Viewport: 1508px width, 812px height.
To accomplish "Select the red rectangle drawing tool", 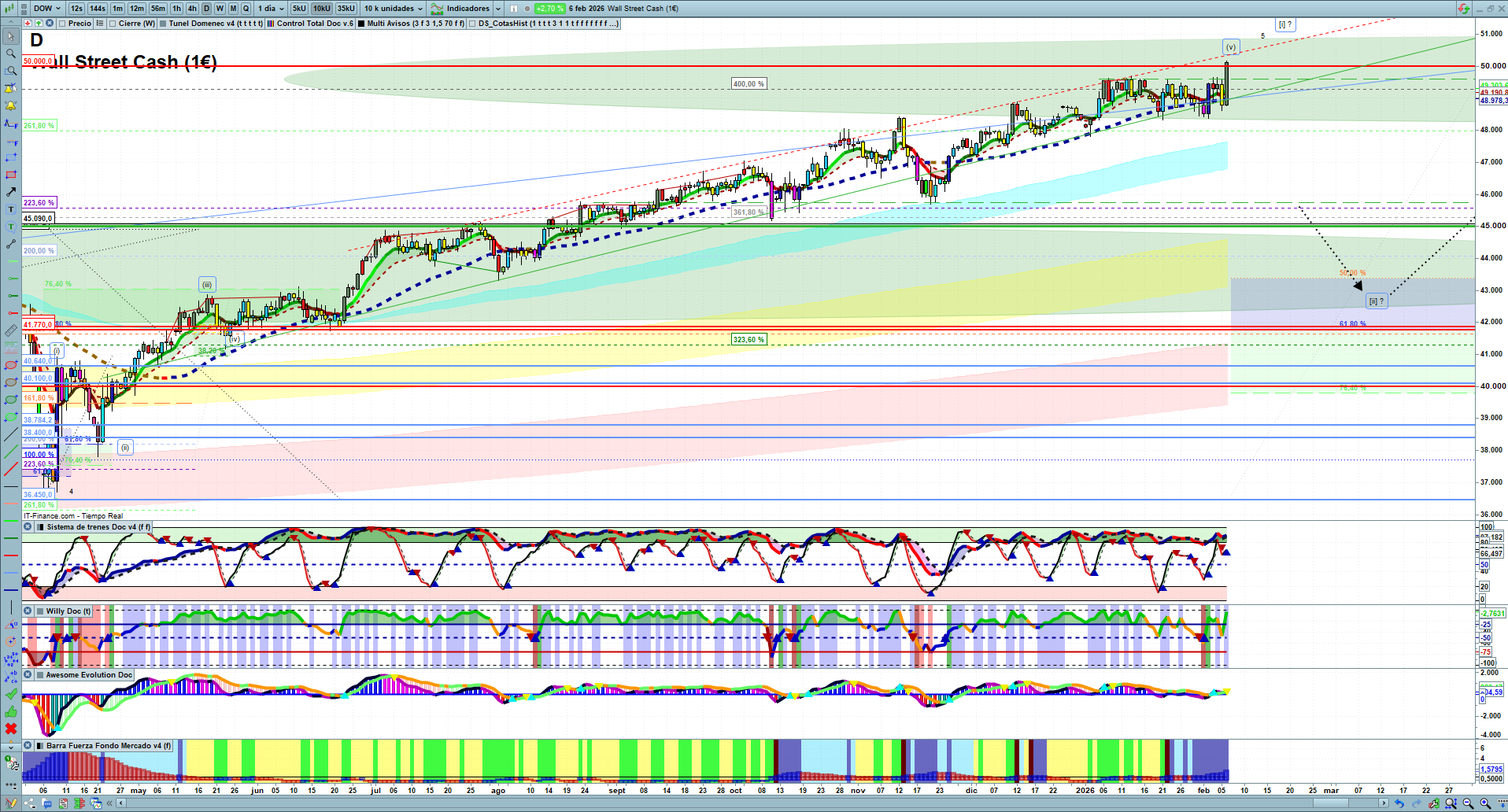I will pyautogui.click(x=11, y=175).
